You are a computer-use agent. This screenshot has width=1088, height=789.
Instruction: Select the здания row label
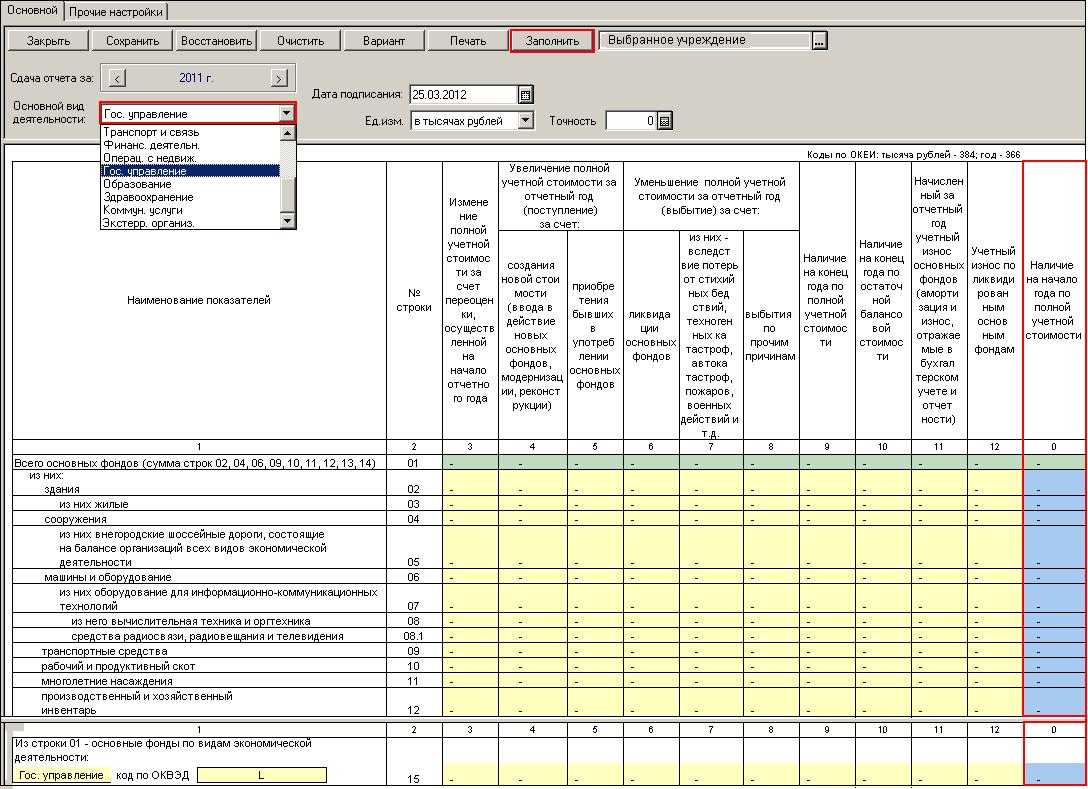pos(62,489)
